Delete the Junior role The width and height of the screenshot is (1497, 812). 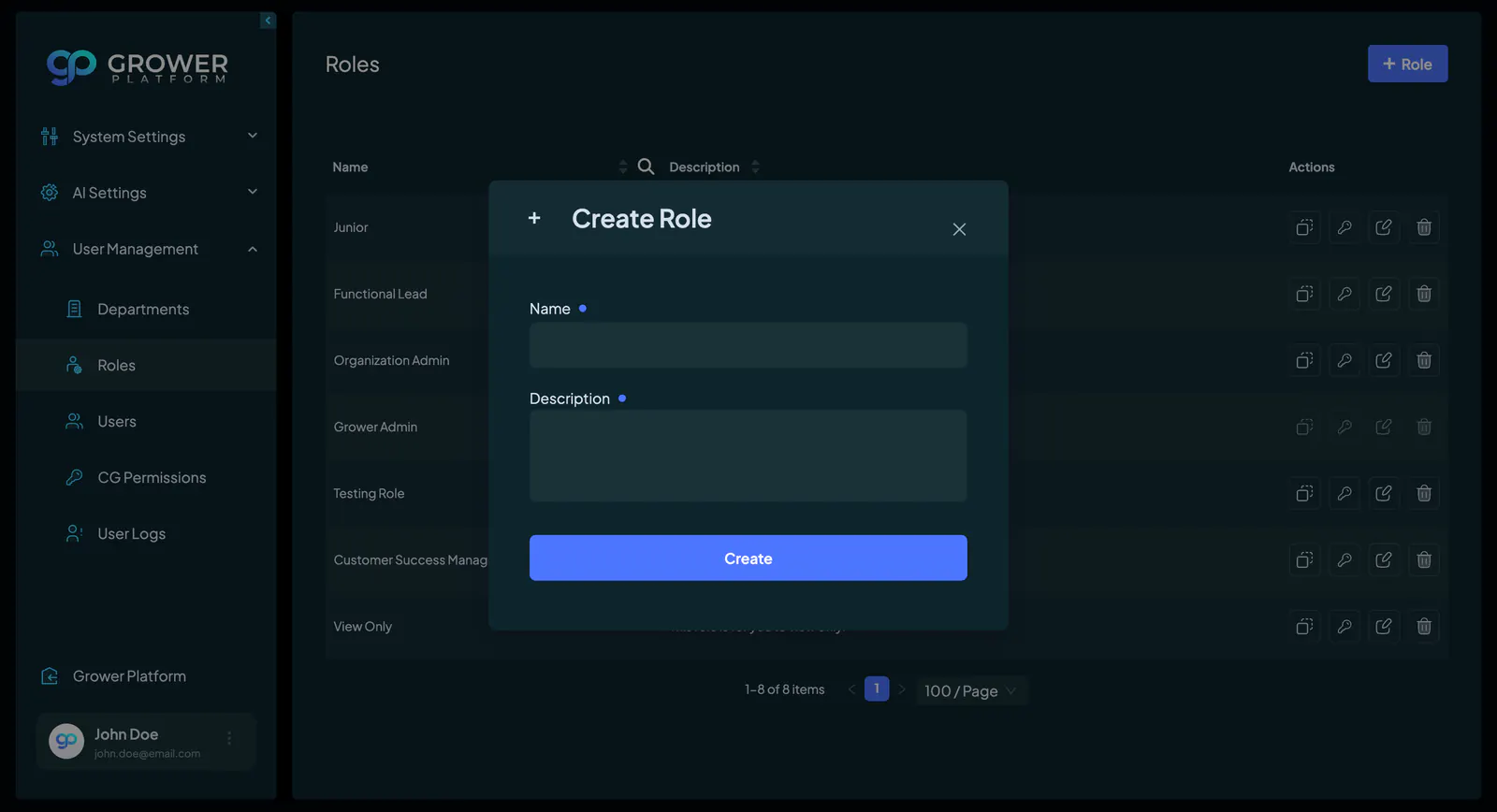point(1424,227)
